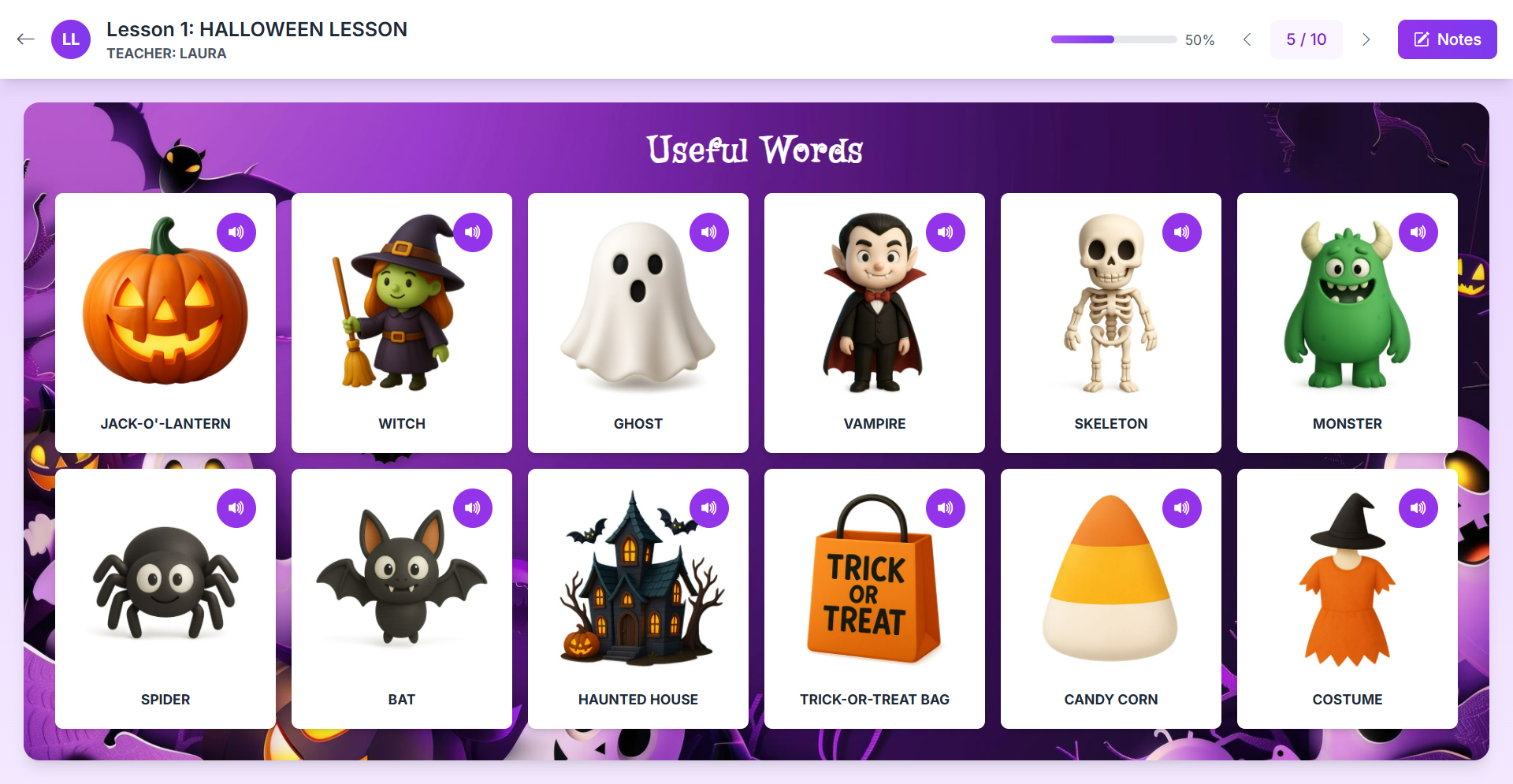
Task: Play Candy Corn pronunciation
Action: tap(1182, 508)
